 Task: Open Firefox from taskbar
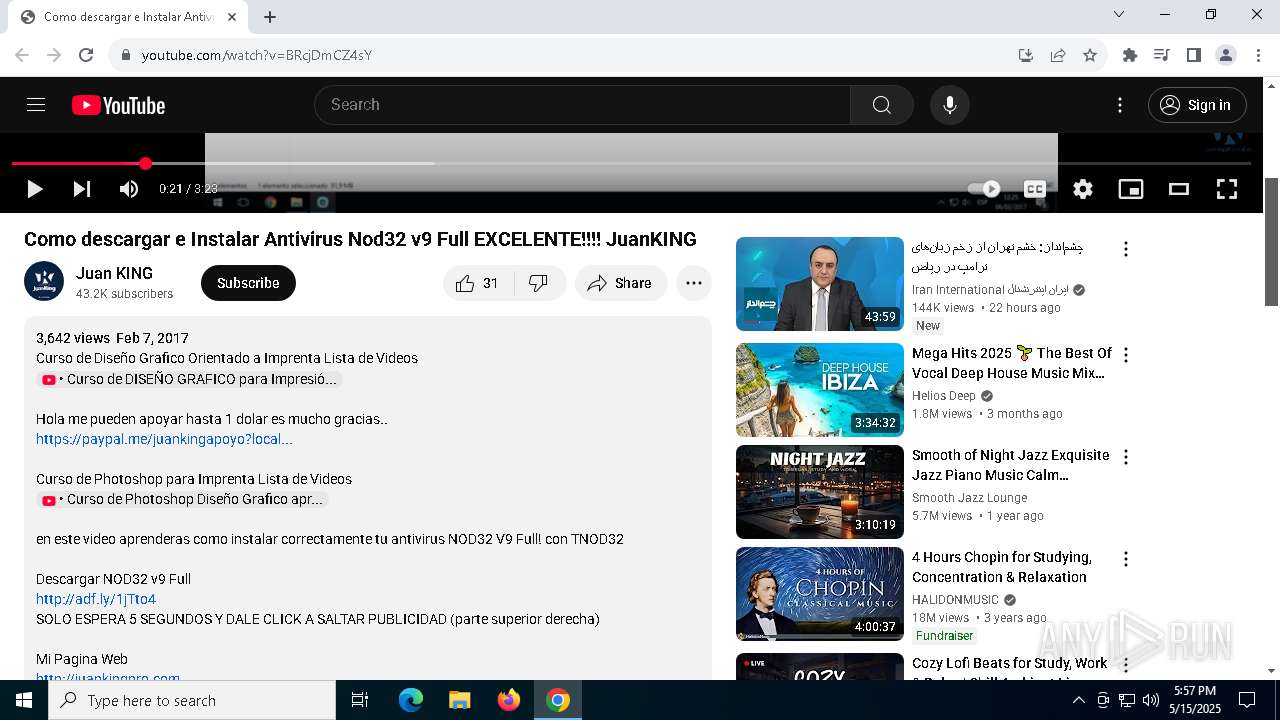pyautogui.click(x=509, y=700)
